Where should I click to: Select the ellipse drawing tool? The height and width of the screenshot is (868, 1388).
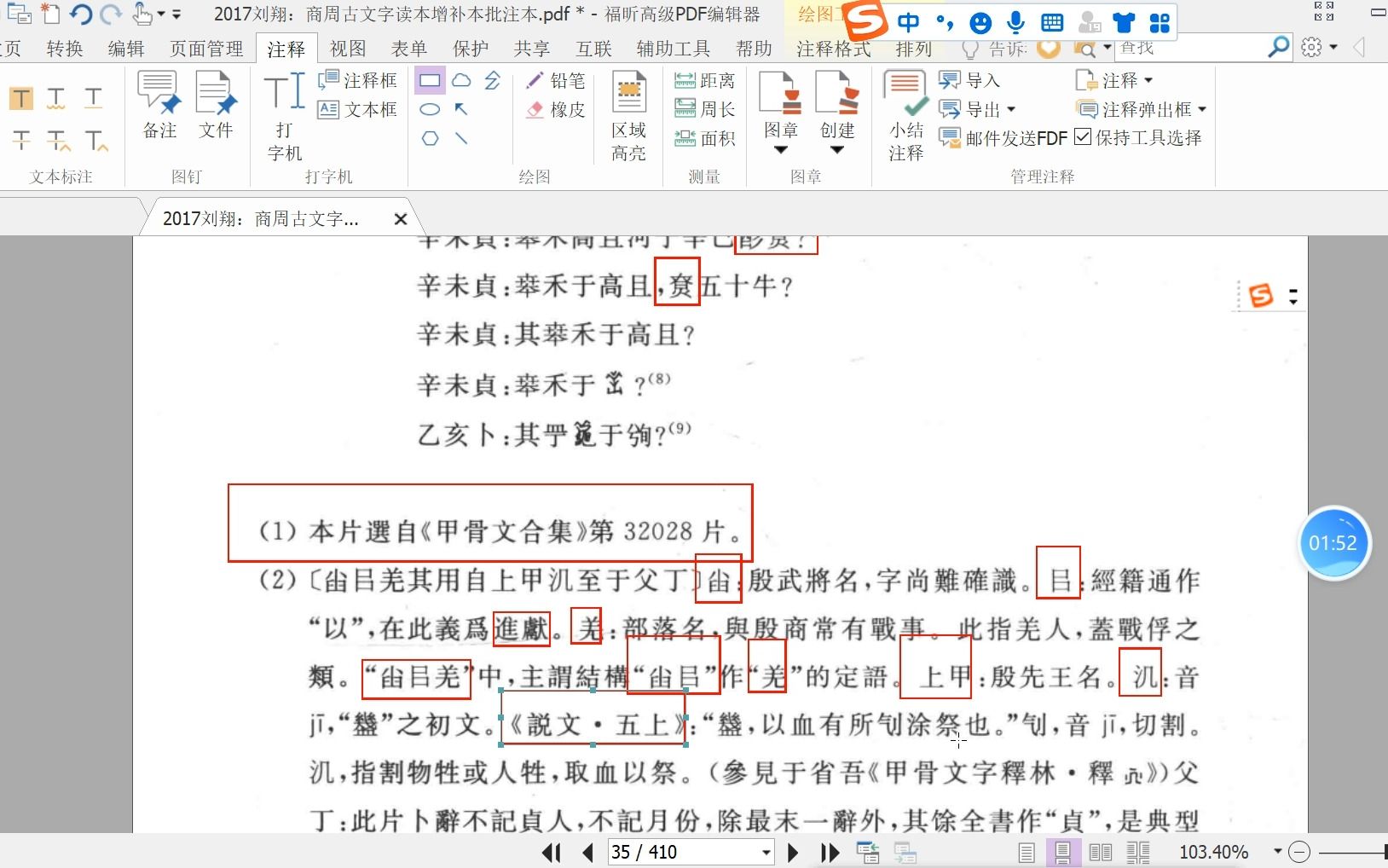[431, 109]
